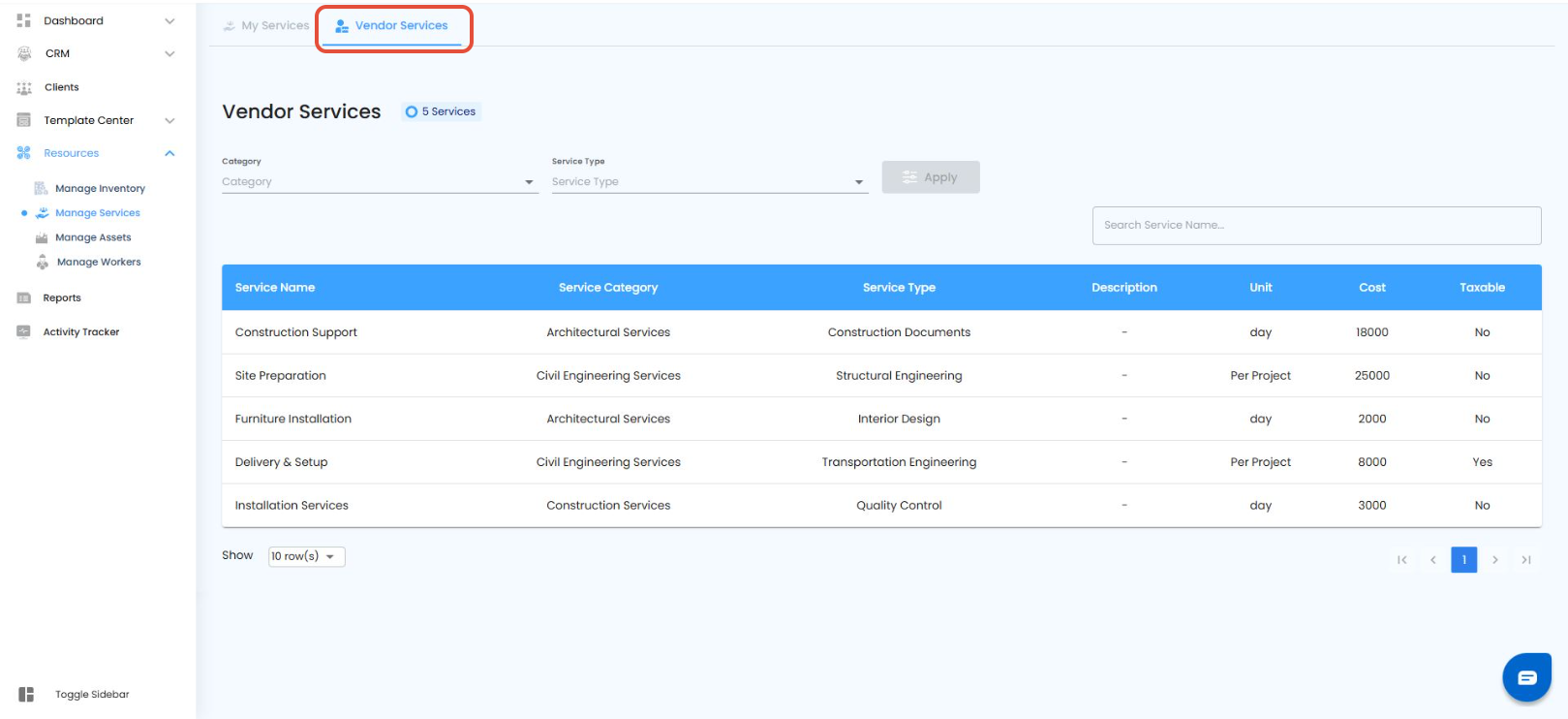Screen dimensions: 1568x719
Task: Click the Manage Services icon
Action: pos(42,213)
